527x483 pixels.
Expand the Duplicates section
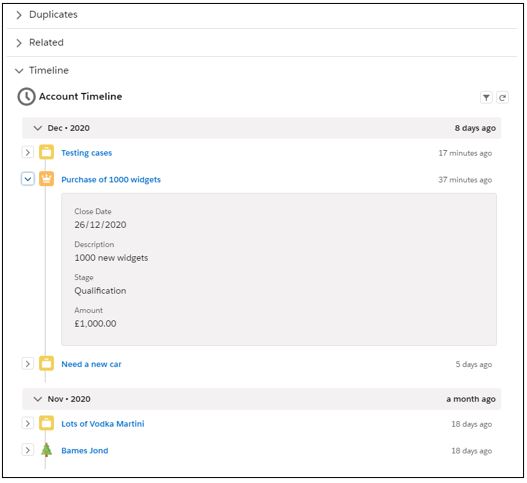(x=19, y=15)
